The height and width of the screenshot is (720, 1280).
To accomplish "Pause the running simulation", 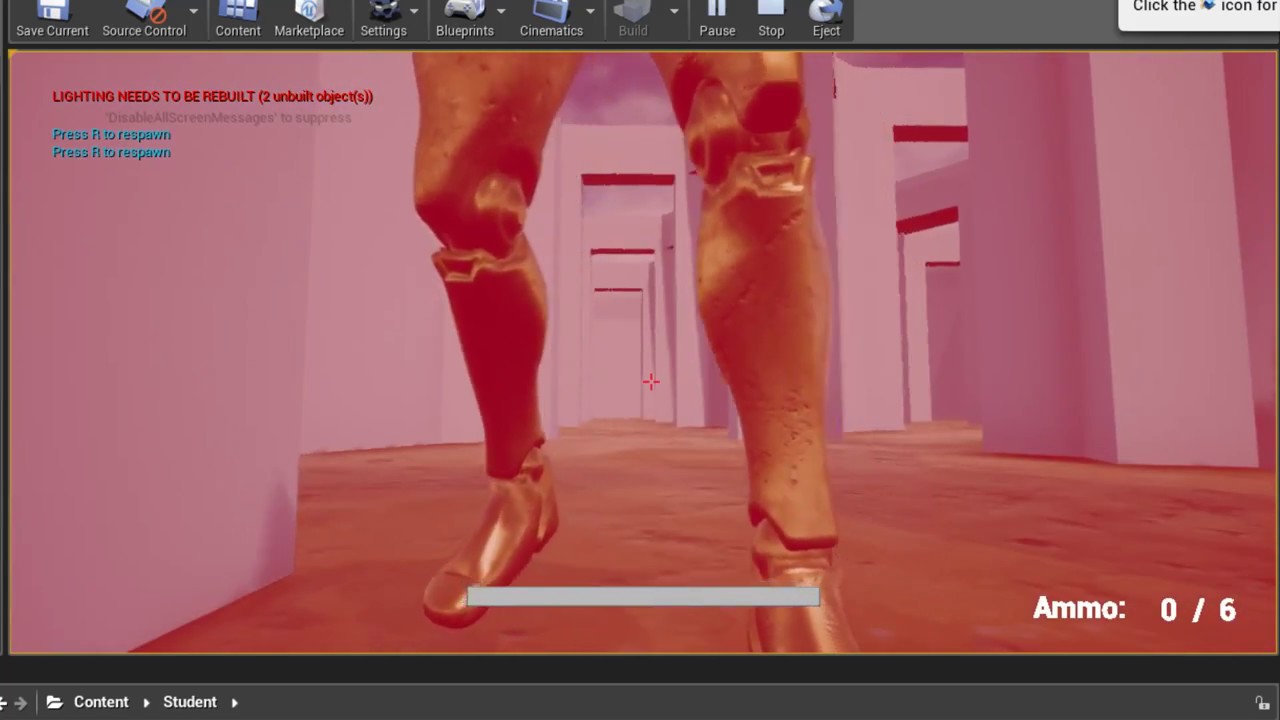I will (717, 19).
